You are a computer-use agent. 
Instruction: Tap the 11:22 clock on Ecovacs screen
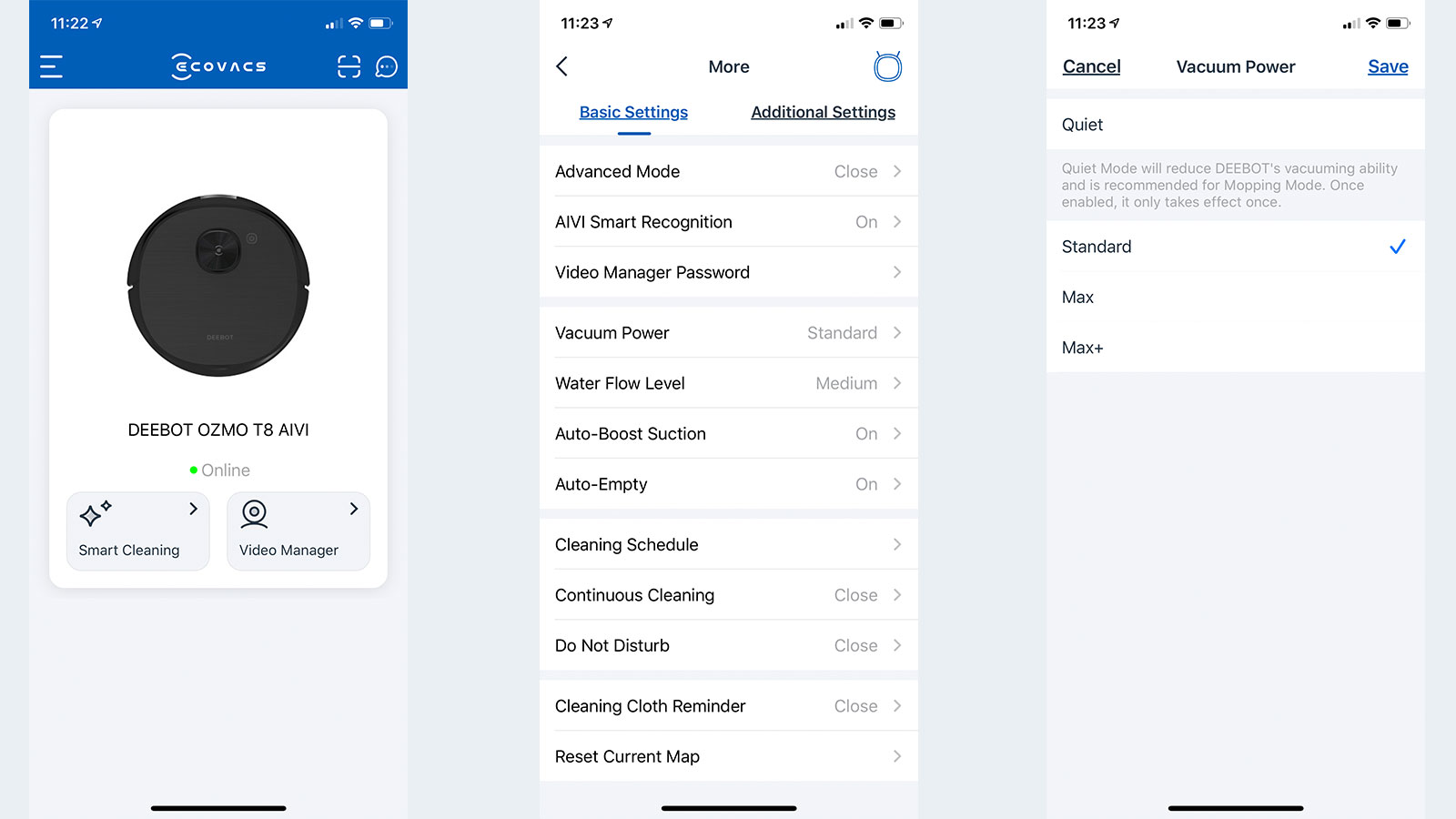point(69,23)
